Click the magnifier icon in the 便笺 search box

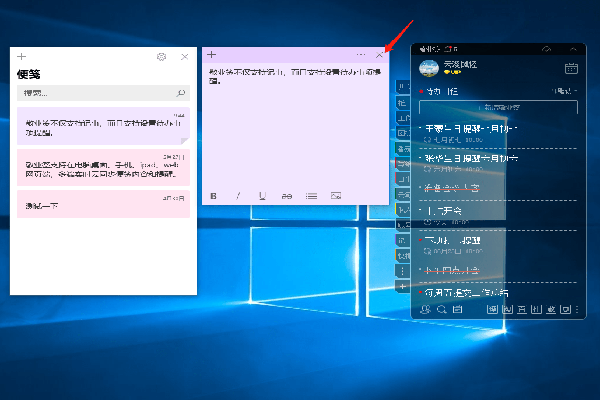pos(181,93)
